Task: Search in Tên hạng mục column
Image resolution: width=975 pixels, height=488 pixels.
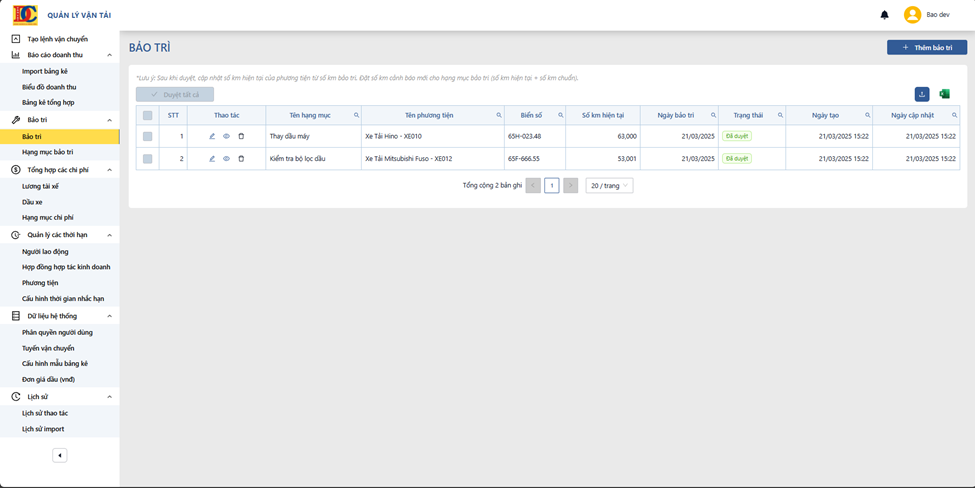Action: 356,115
